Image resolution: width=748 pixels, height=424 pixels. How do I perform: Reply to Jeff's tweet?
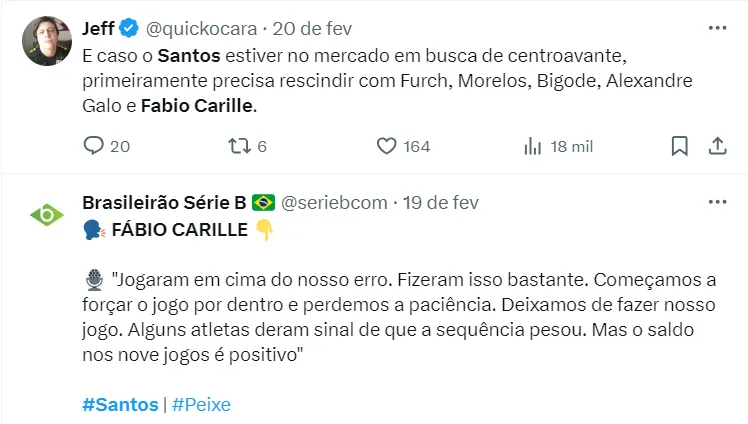pos(94,146)
